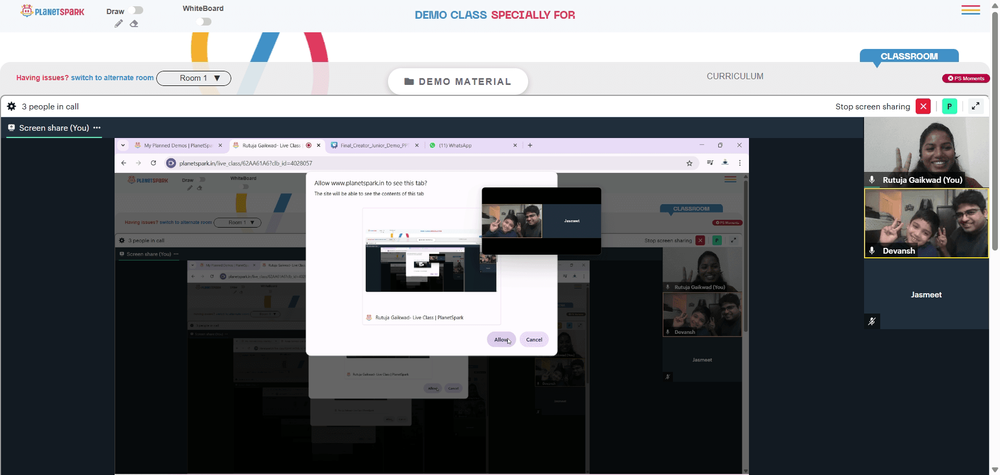Toggle the WhiteBoard switch
Image resolution: width=1000 pixels, height=475 pixels.
pos(203,22)
